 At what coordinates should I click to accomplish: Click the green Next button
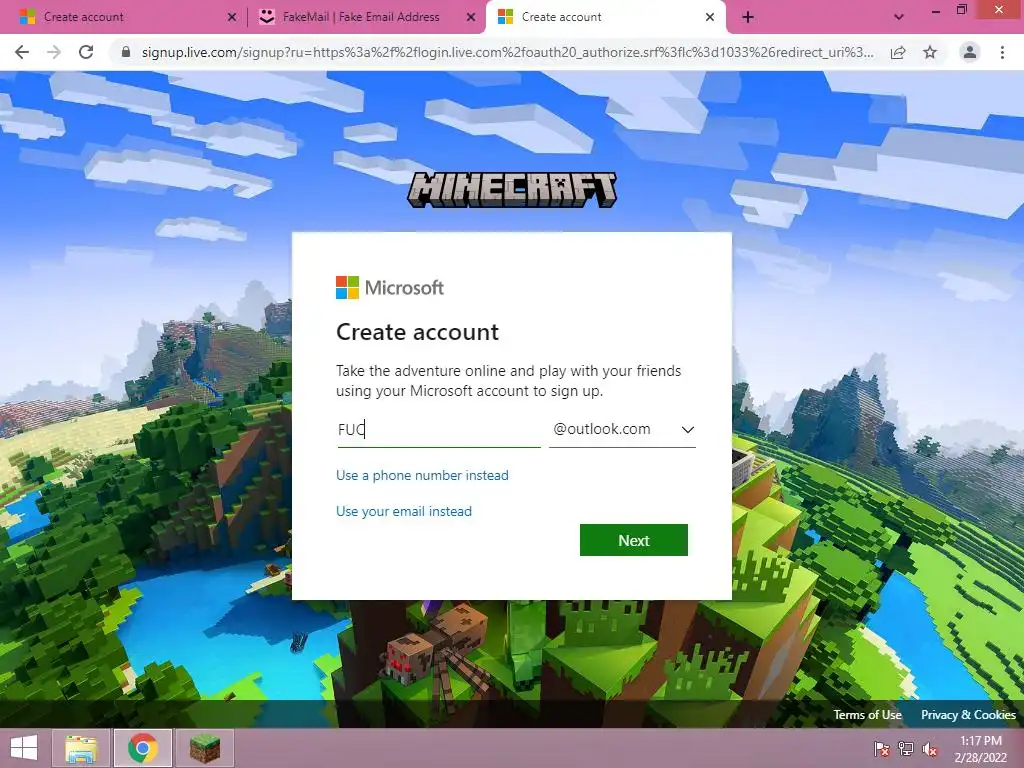click(x=633, y=540)
